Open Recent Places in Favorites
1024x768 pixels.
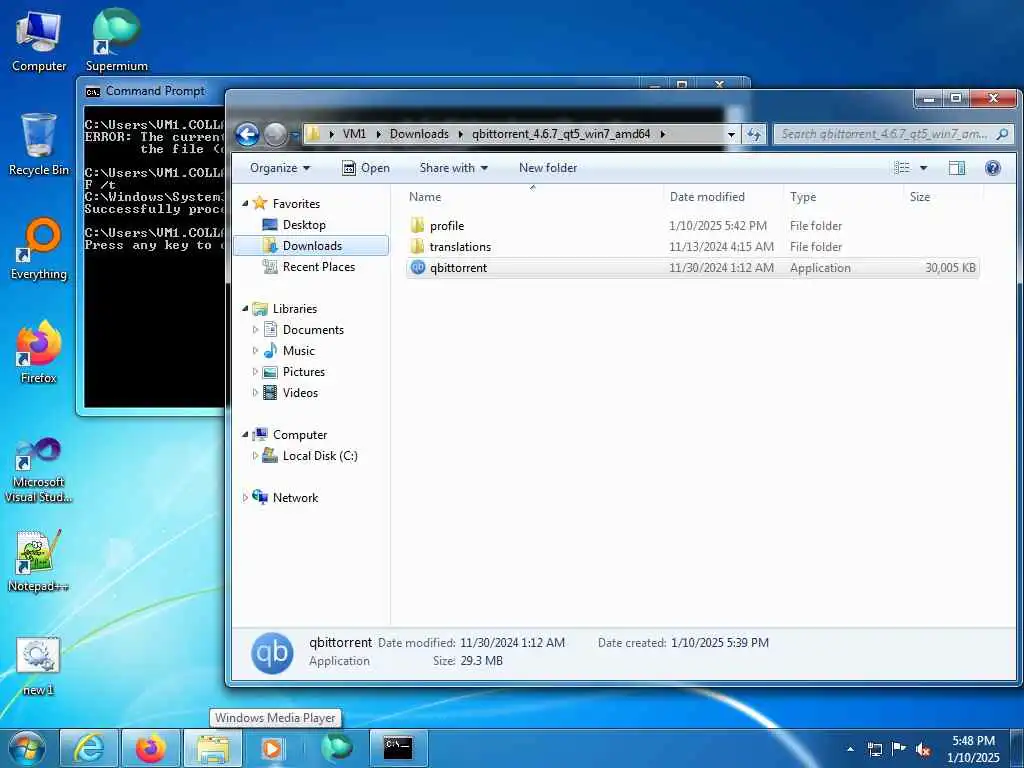coord(319,266)
